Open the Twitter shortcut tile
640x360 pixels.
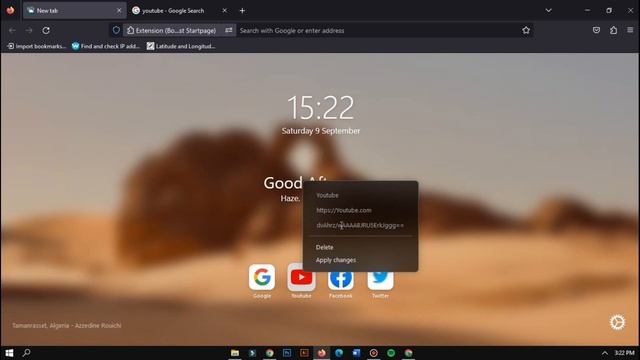380,279
